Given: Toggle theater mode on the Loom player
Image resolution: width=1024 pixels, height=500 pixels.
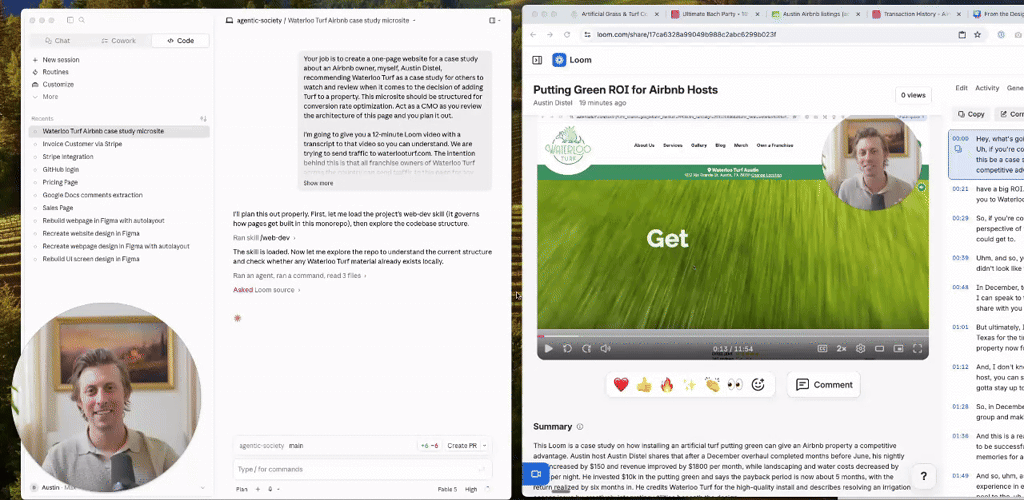Looking at the screenshot, I should coord(880,349).
